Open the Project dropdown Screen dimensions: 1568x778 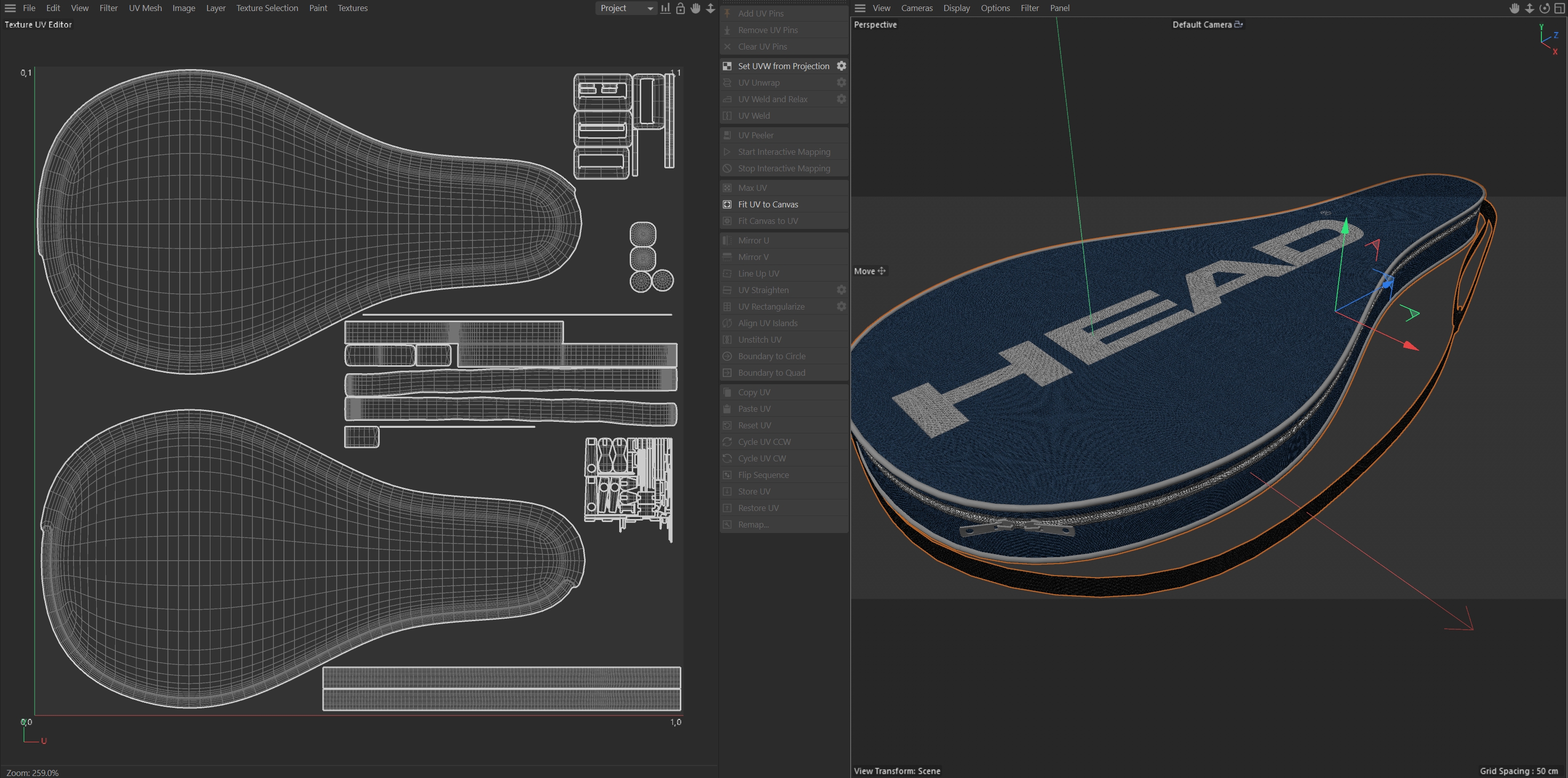[x=625, y=8]
